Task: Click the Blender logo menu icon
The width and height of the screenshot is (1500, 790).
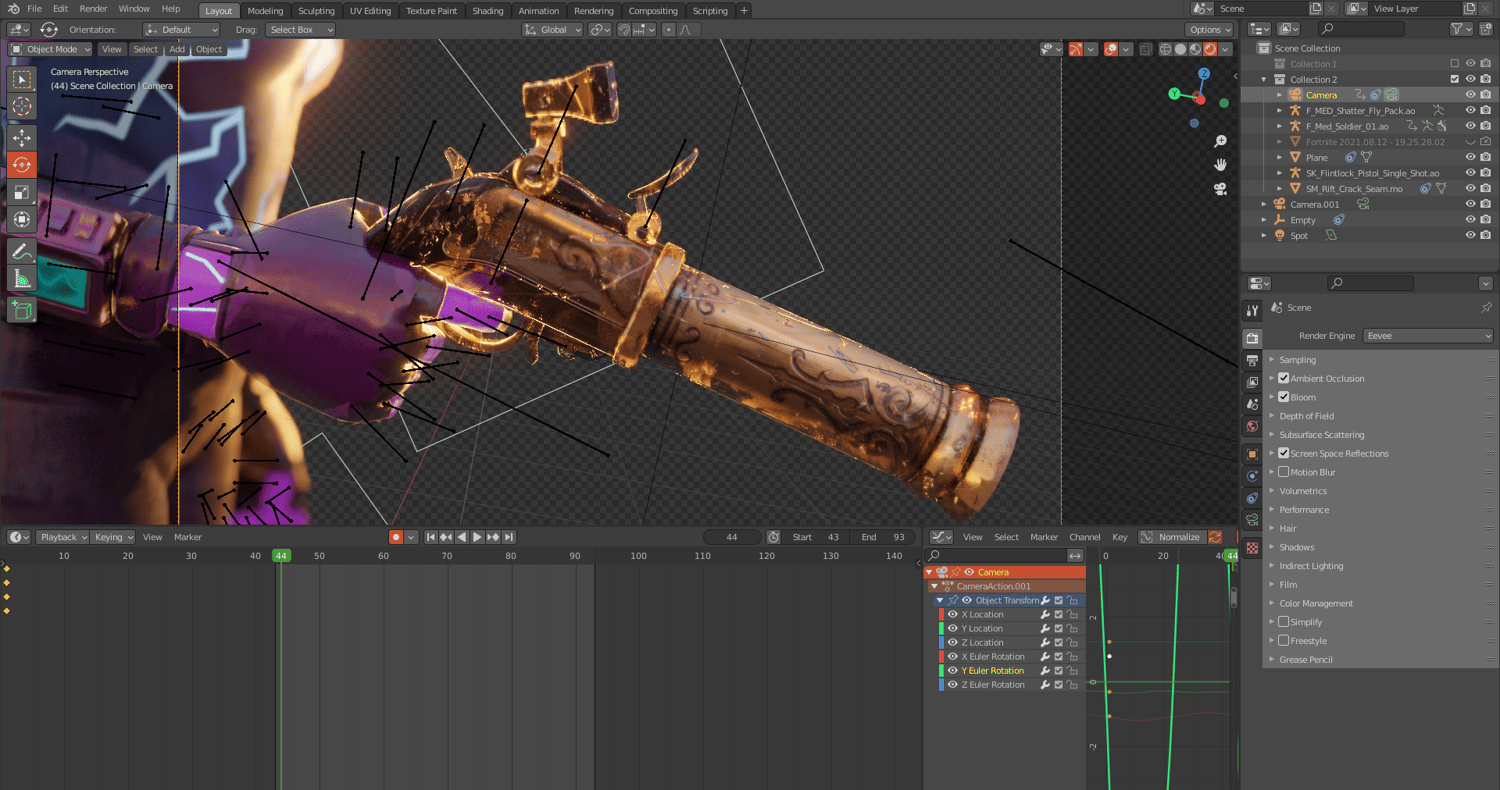Action: tap(13, 9)
